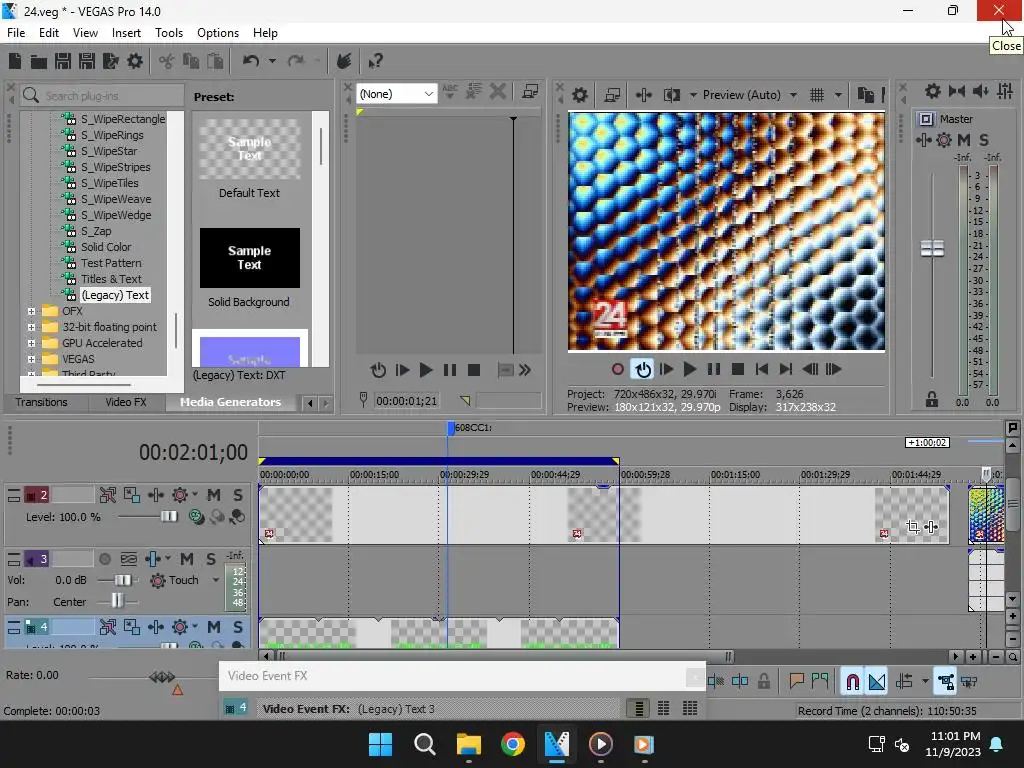Select the Solid Background preset thumbnail
This screenshot has width=1024, height=768.
tap(249, 258)
